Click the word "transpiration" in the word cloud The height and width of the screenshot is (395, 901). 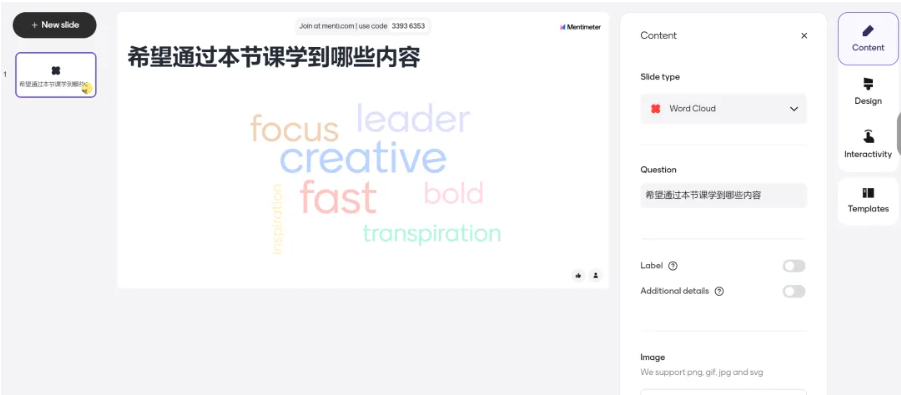pos(432,233)
